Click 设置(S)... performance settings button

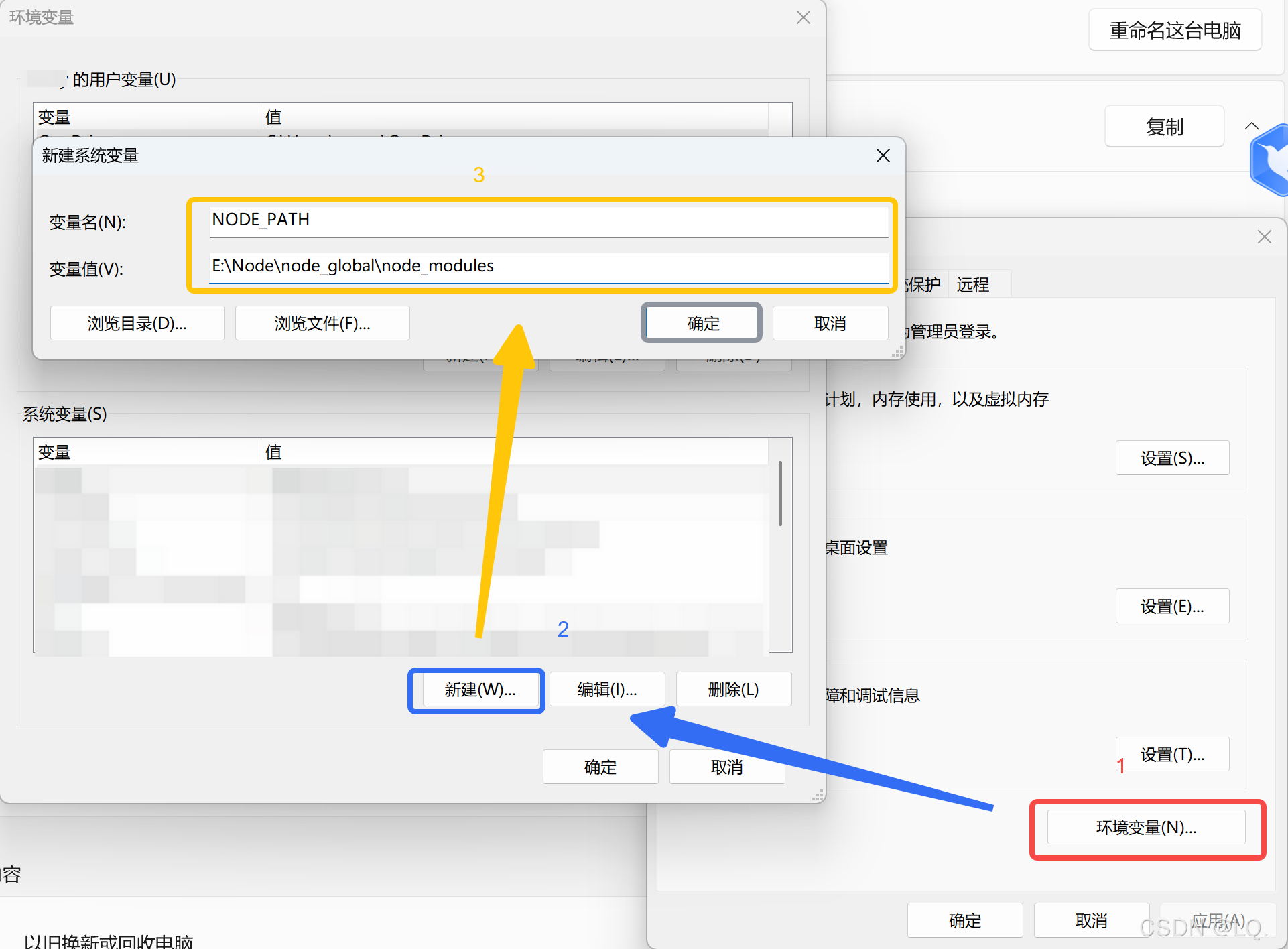click(x=1172, y=458)
